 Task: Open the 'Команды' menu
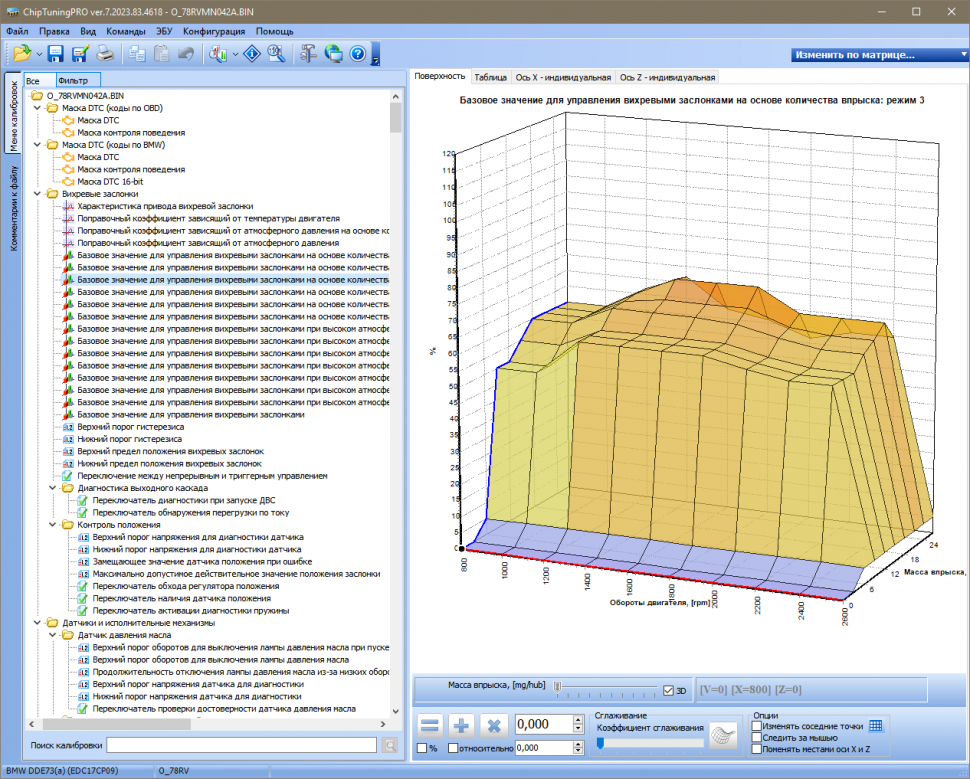(x=125, y=31)
